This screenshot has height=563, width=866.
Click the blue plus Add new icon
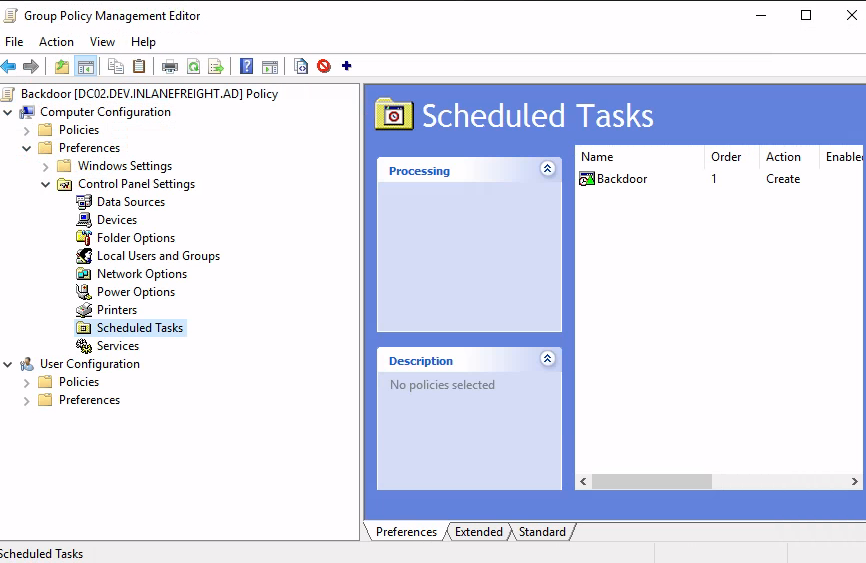tap(347, 67)
